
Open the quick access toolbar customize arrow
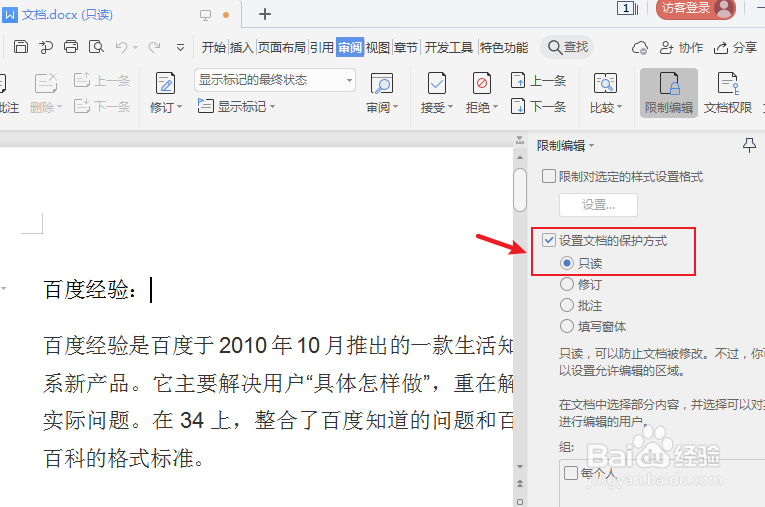click(x=181, y=47)
